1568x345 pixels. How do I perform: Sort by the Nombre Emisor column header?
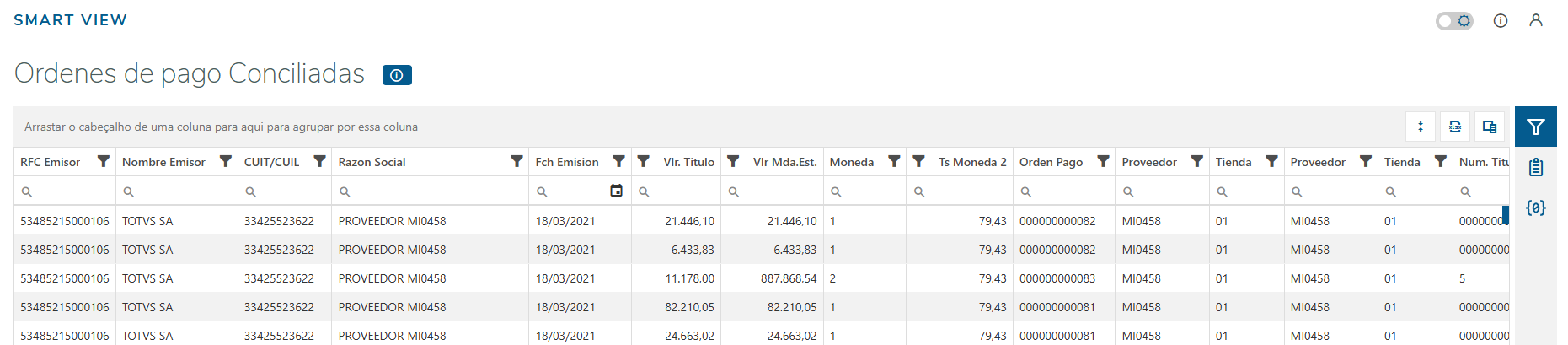[x=163, y=162]
